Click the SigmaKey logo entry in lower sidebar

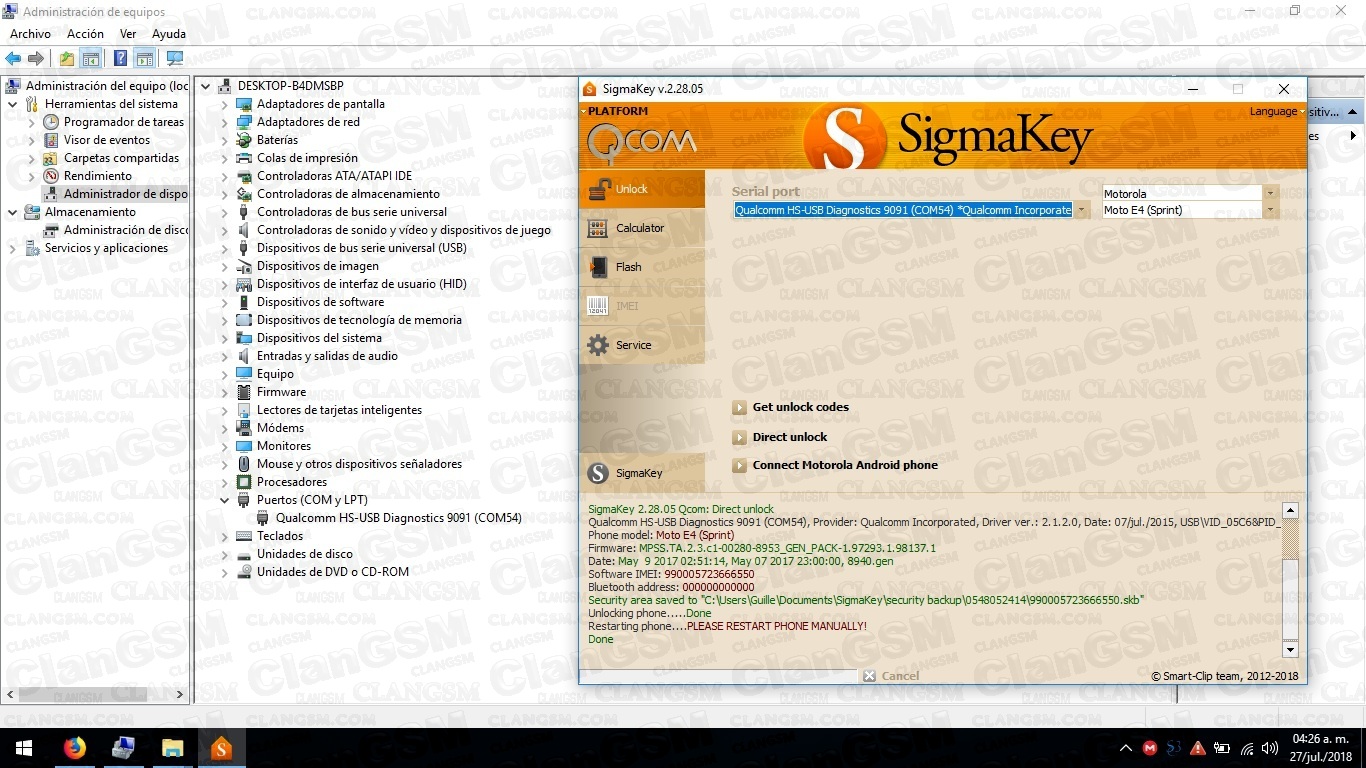click(642, 473)
